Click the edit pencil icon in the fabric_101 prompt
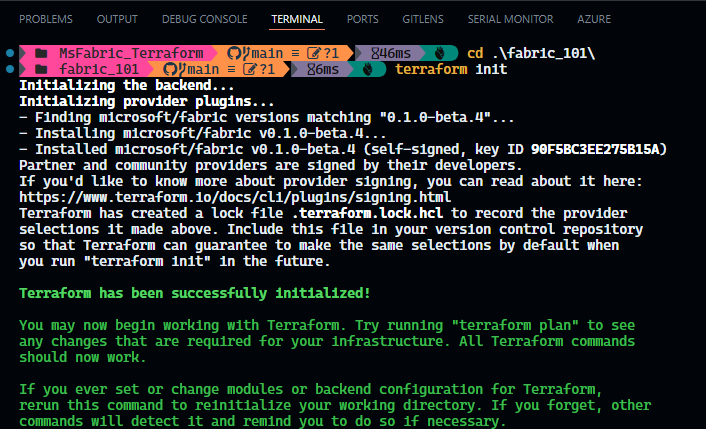This screenshot has width=706, height=429. coord(249,69)
